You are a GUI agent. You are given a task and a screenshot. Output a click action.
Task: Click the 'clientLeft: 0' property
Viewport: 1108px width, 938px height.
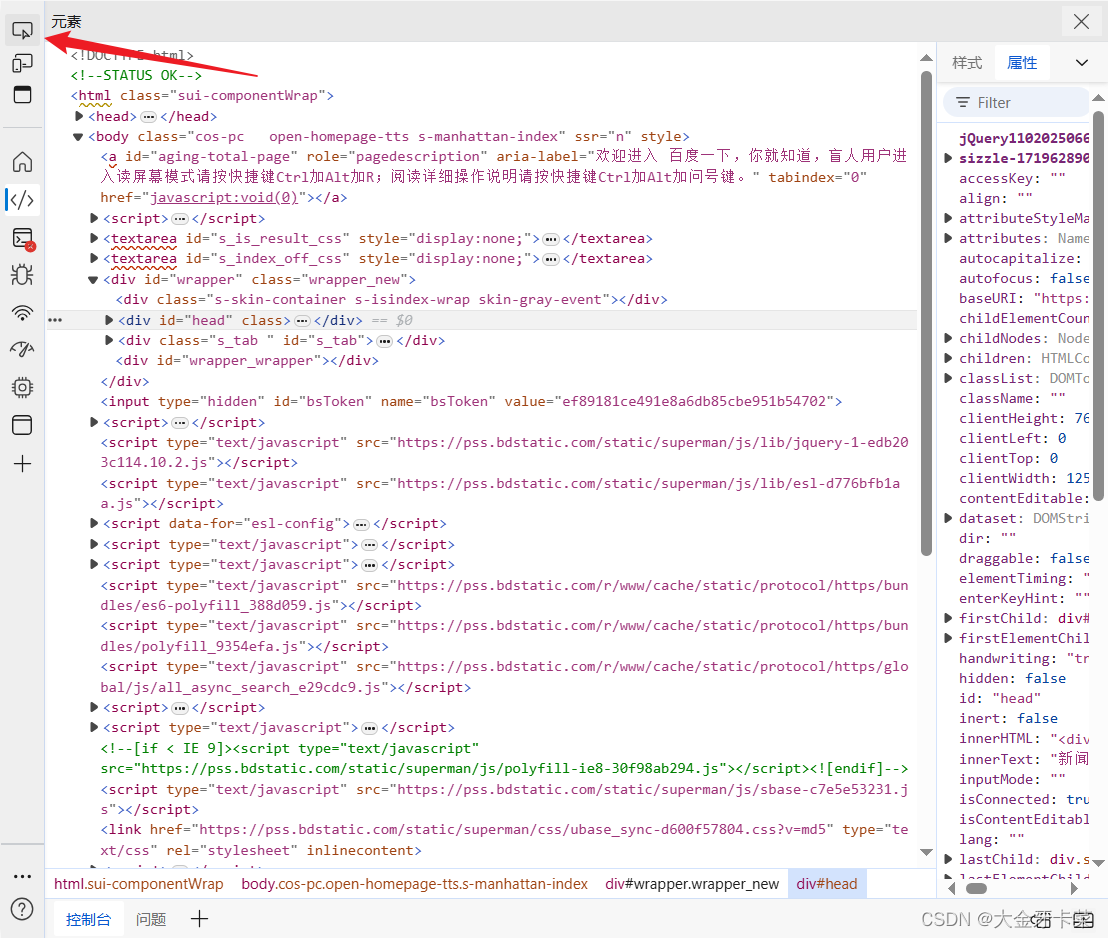tap(1012, 438)
